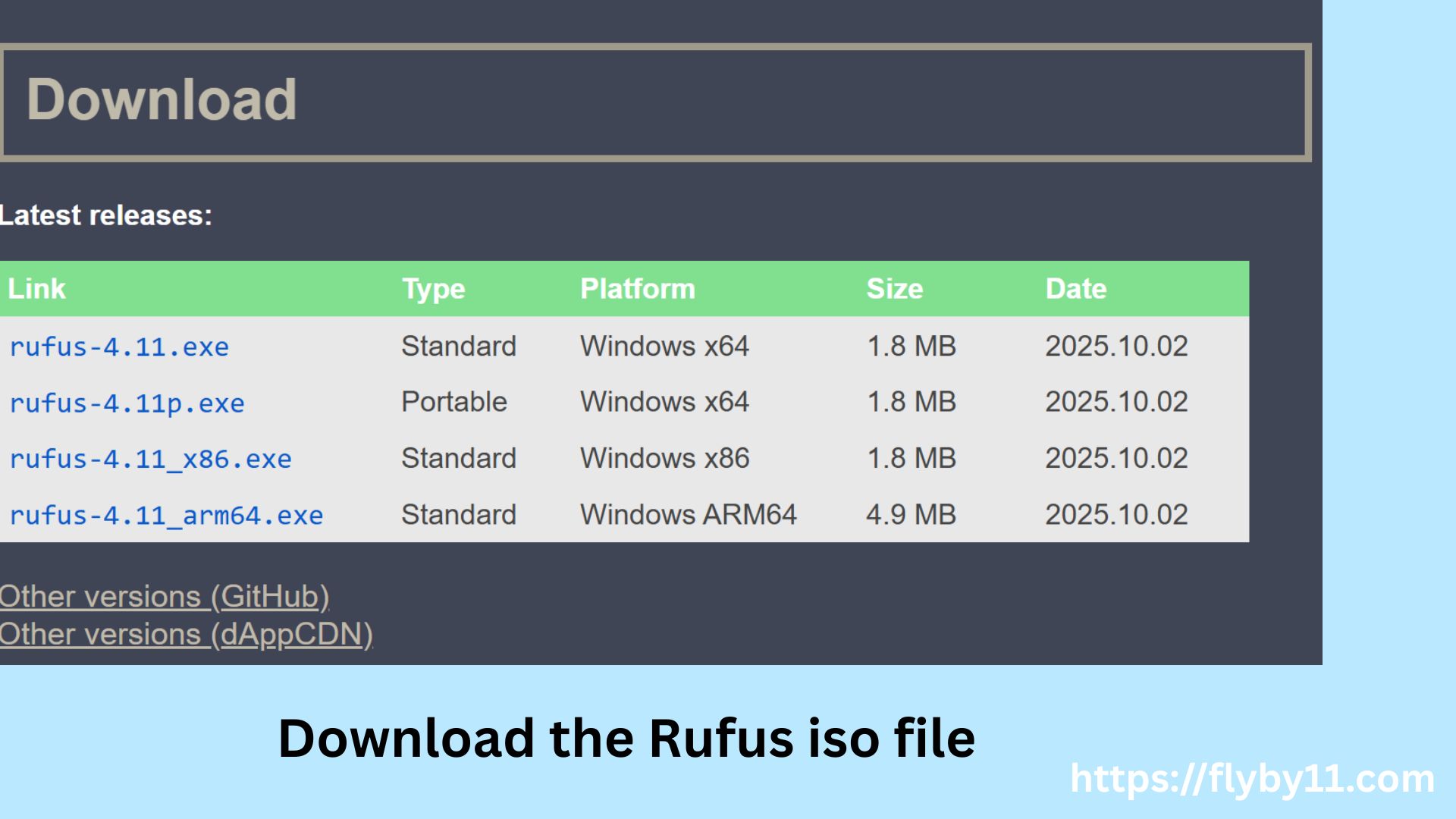Sort the table by Size column

(895, 288)
